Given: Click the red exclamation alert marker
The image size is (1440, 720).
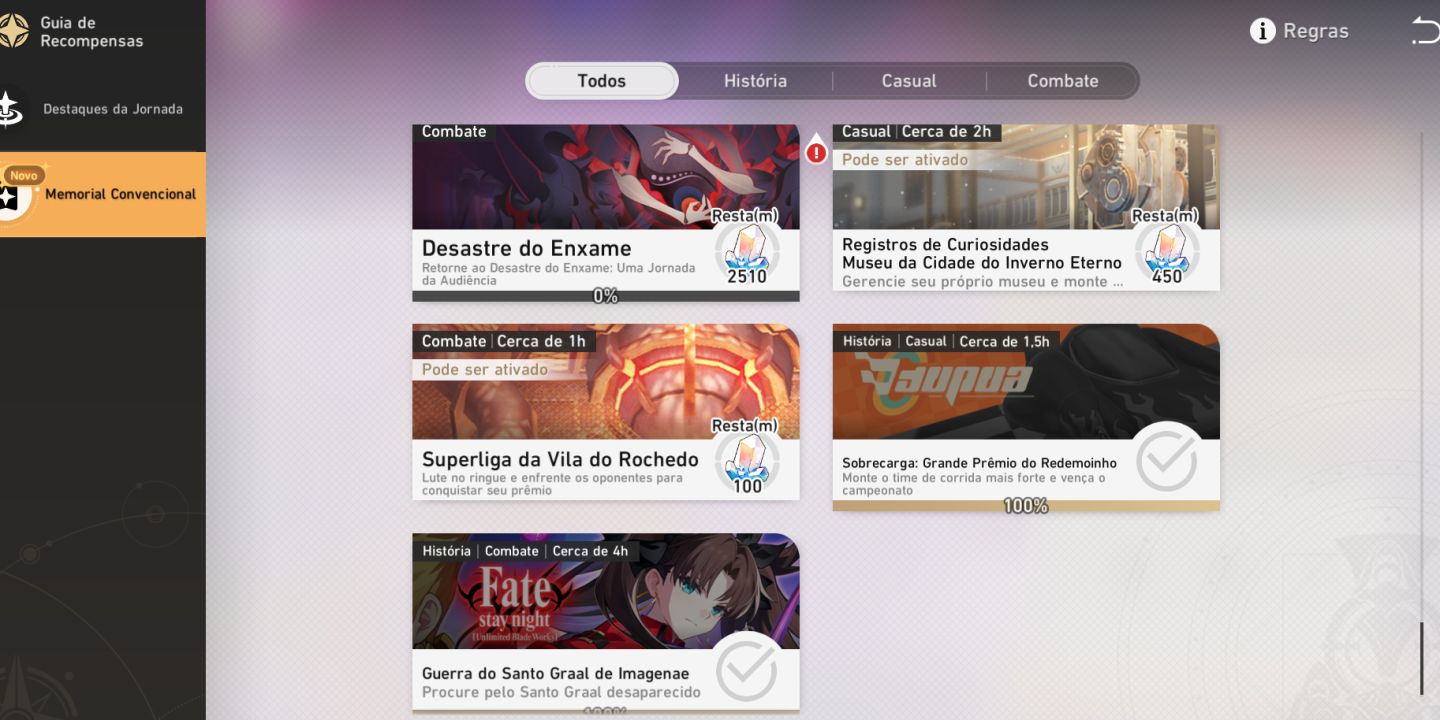Looking at the screenshot, I should tap(817, 152).
